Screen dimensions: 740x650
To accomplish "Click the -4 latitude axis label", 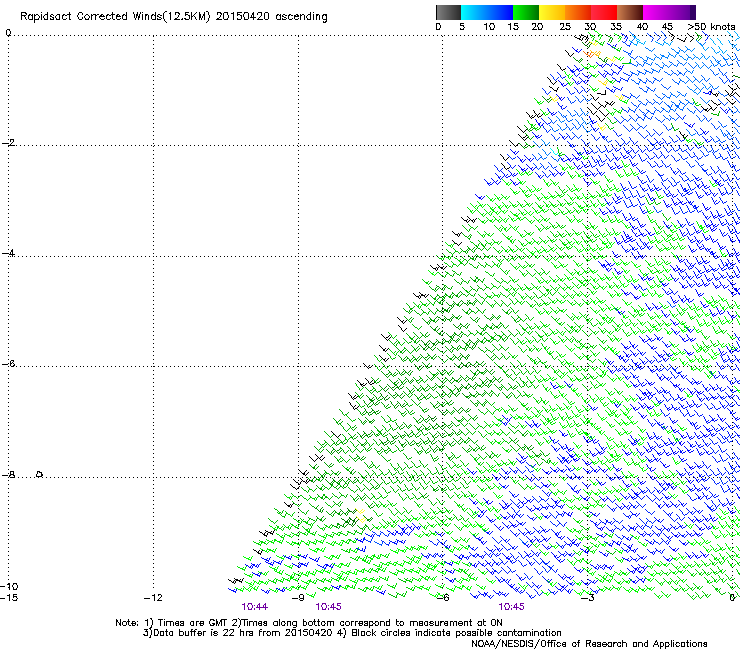I will pyautogui.click(x=8, y=253).
